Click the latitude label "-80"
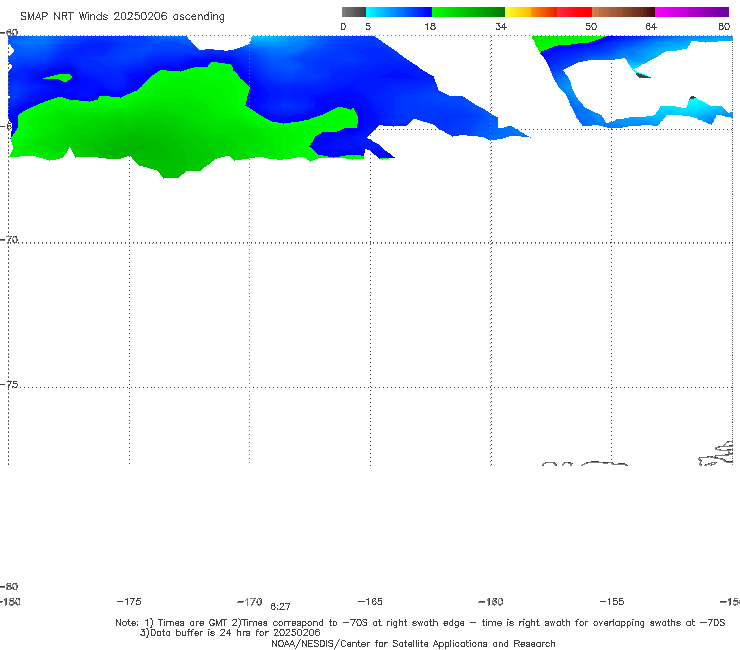Screen dimensions: 740x650 9,586
